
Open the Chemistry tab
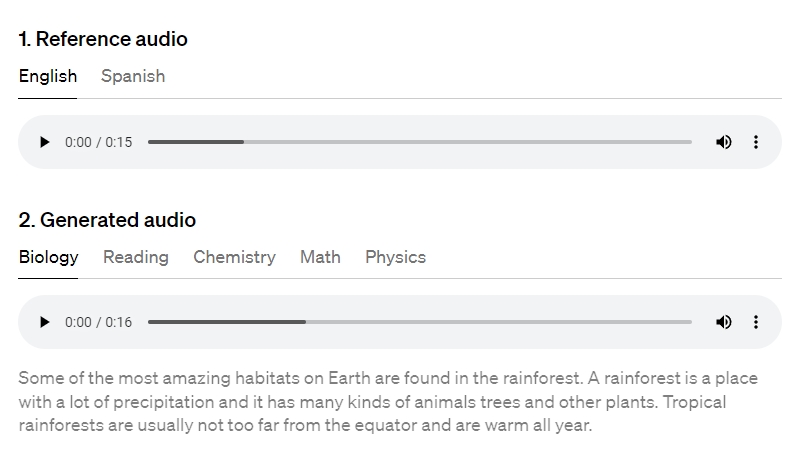tap(234, 257)
